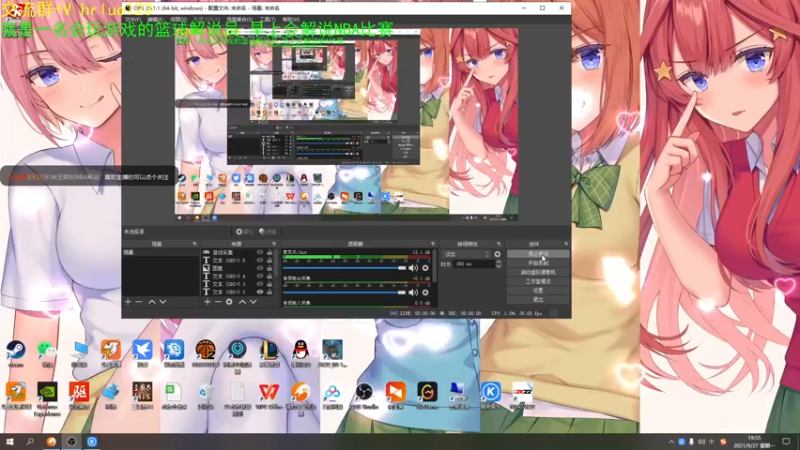Open scene transition properties gear

(x=497, y=254)
